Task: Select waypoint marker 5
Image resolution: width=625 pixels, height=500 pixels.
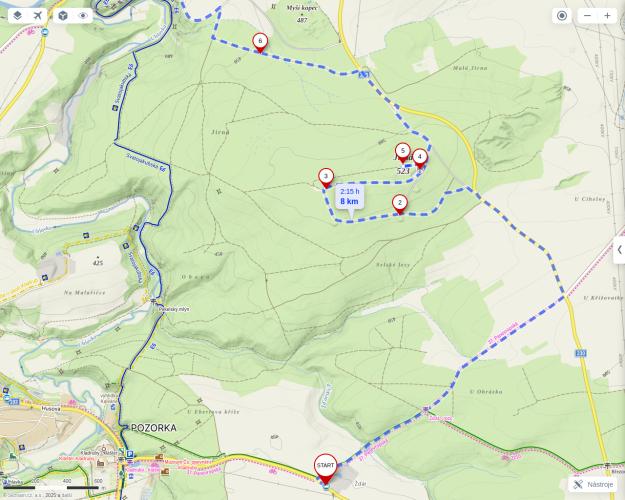Action: (x=403, y=153)
